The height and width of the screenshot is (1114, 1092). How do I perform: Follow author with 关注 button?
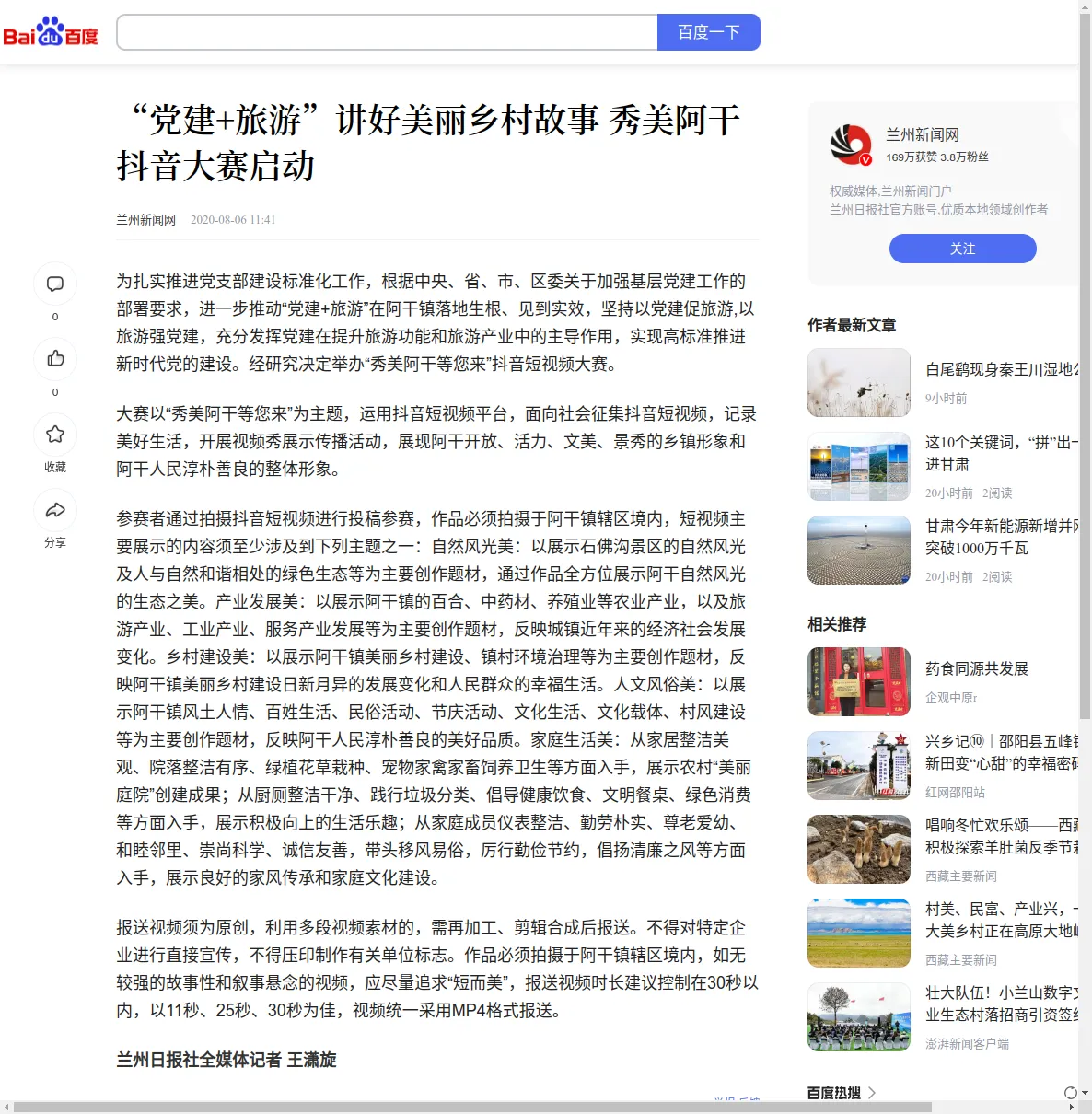coord(963,249)
